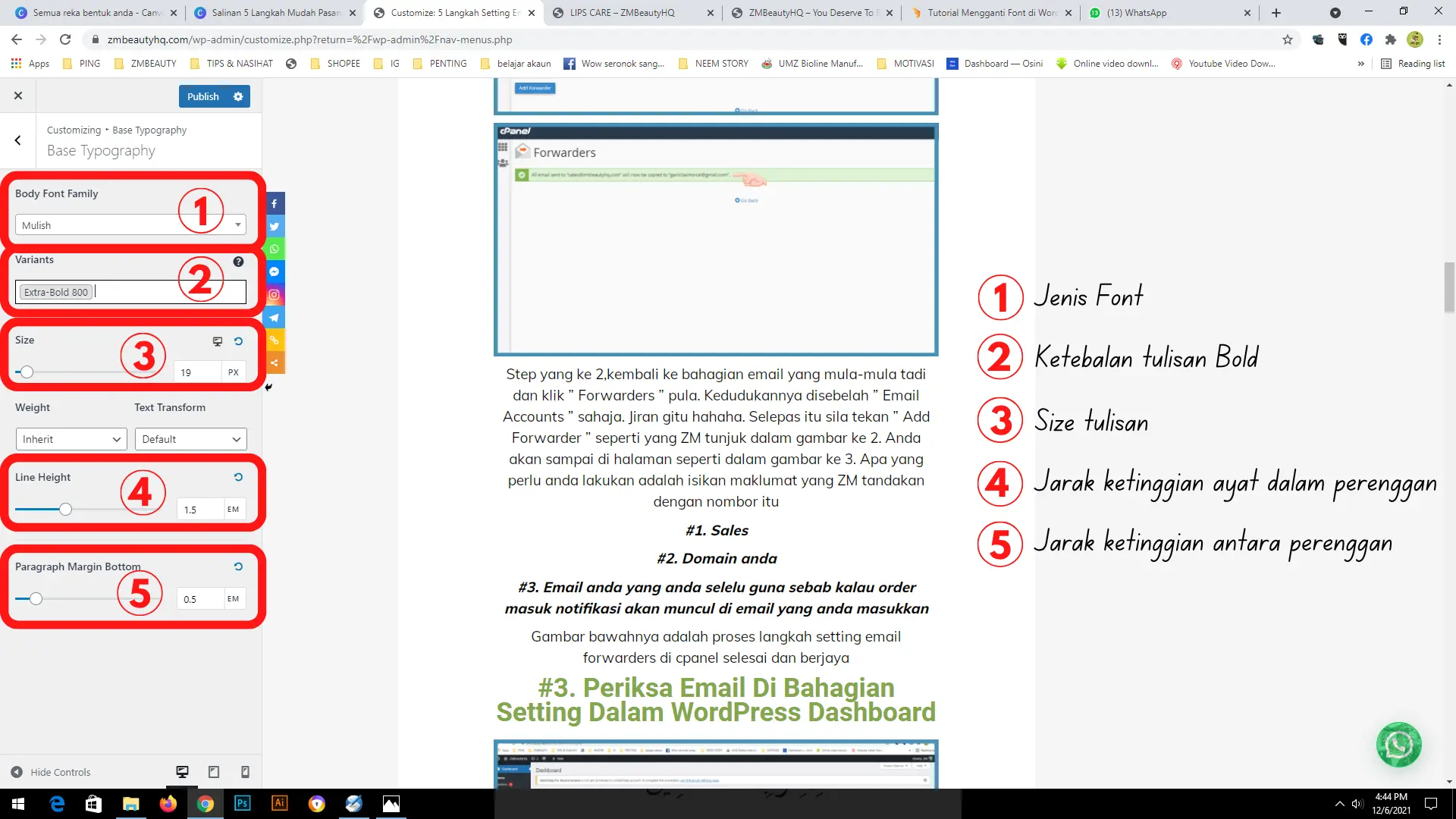Open the Weight Inherit dropdown
1456x819 pixels.
71,439
